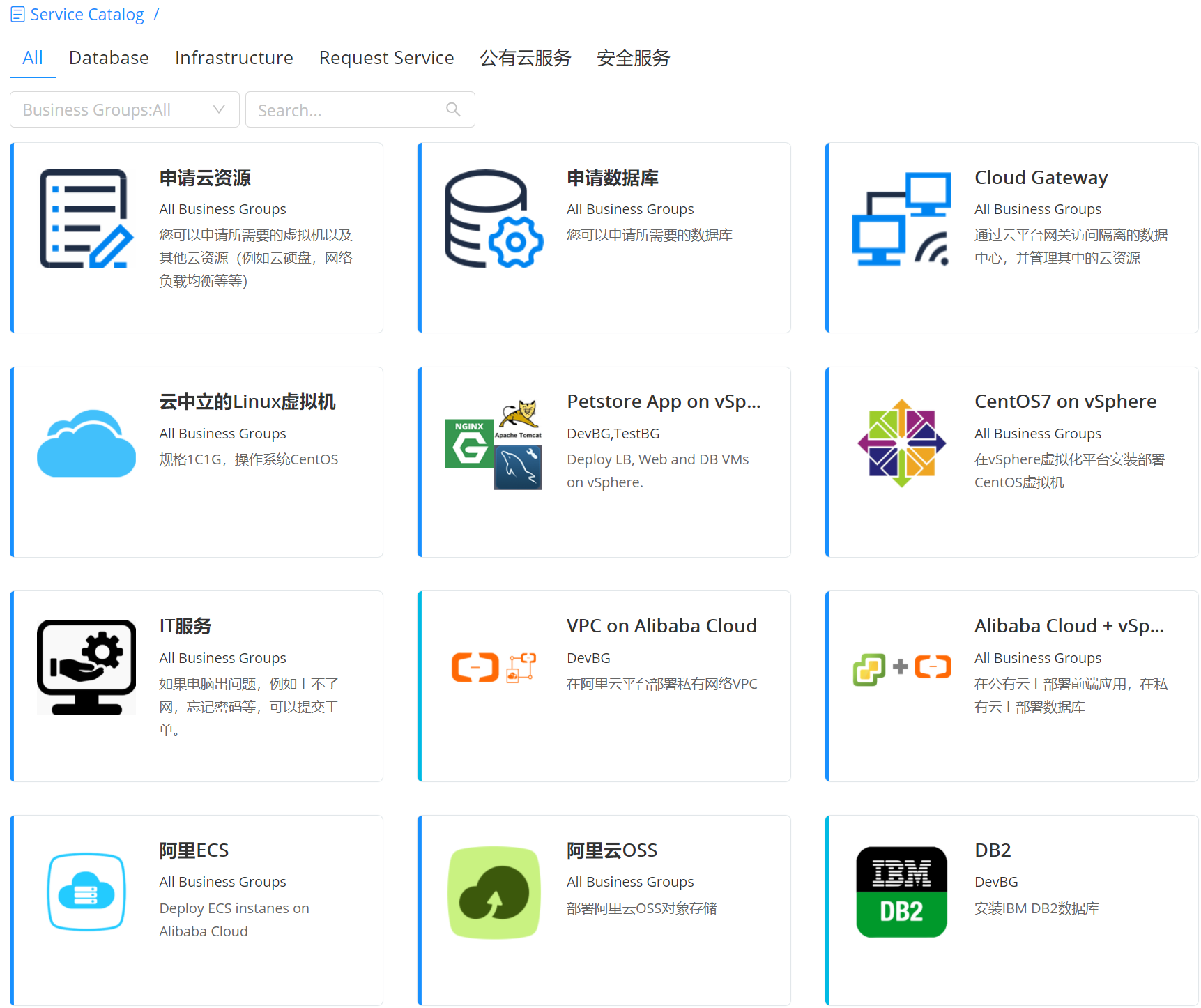Select the 安全服务 tab

(x=632, y=58)
